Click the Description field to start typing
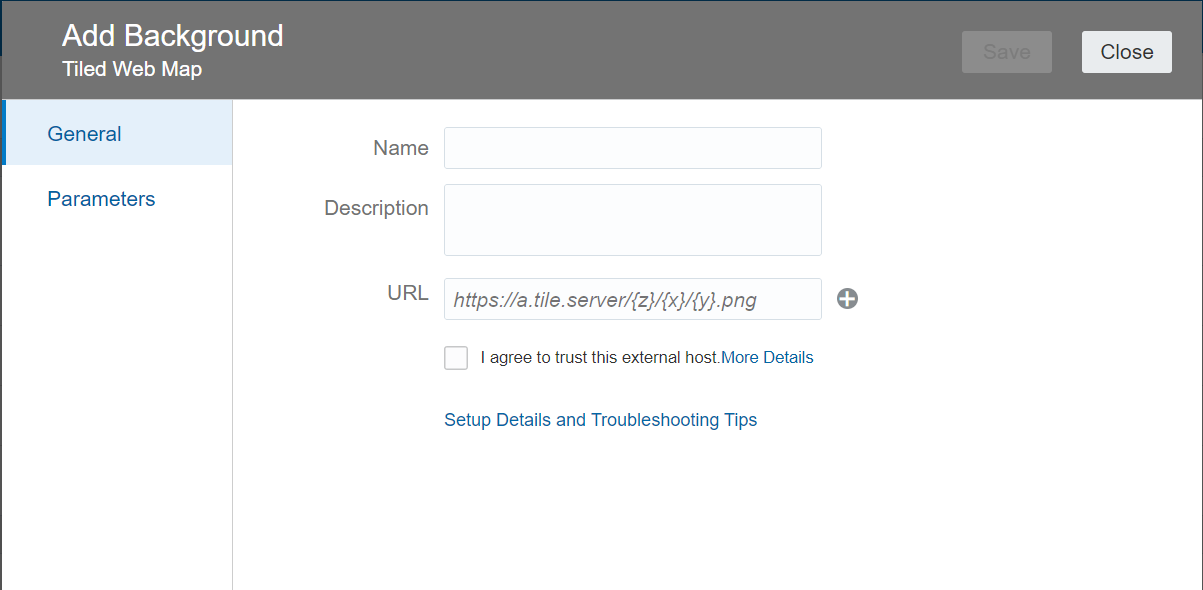Viewport: 1203px width, 590px height. point(632,220)
